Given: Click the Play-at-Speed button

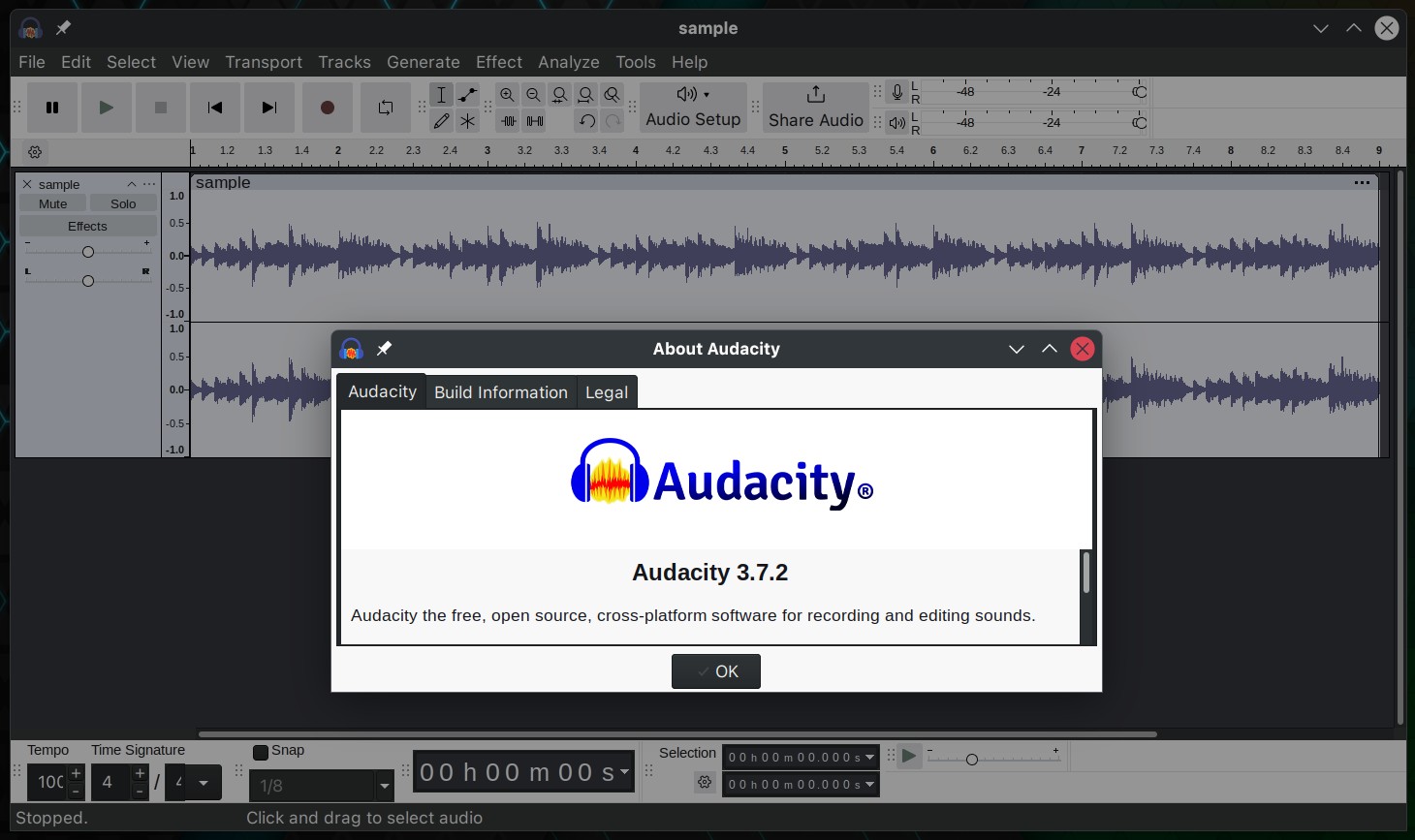Looking at the screenshot, I should [x=909, y=756].
